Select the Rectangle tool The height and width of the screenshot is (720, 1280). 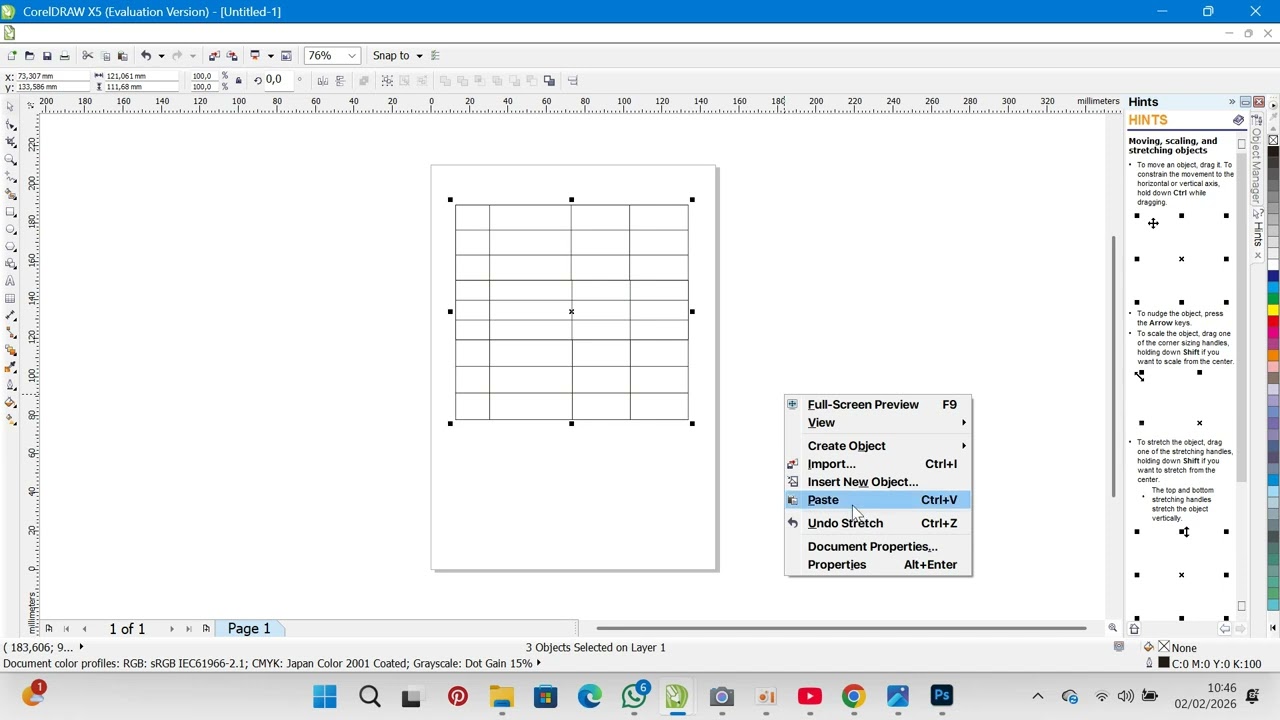[11, 212]
